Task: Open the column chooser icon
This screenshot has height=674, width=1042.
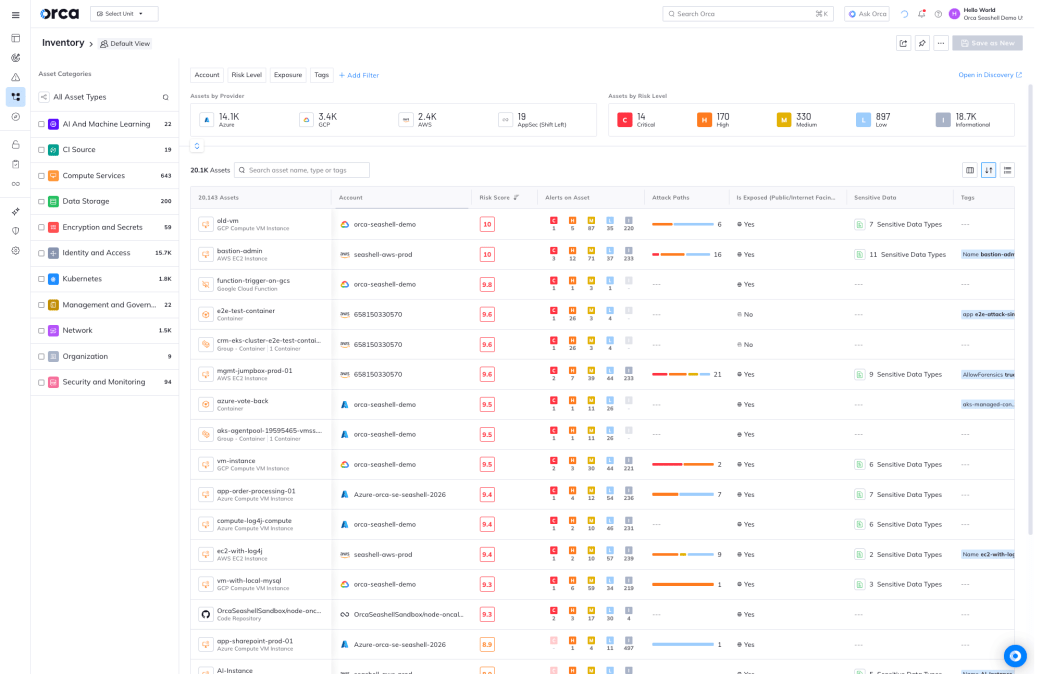Action: pyautogui.click(x=970, y=171)
